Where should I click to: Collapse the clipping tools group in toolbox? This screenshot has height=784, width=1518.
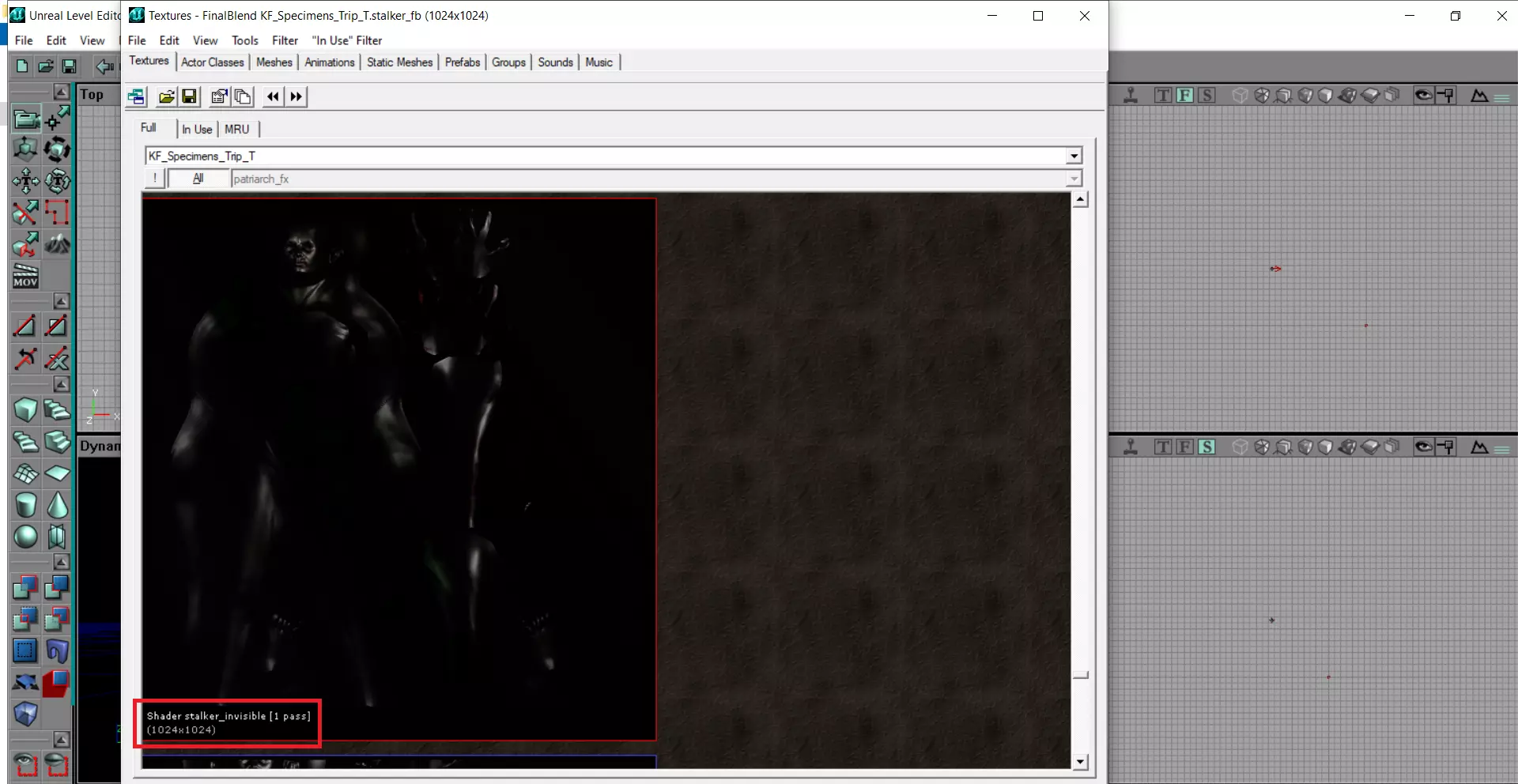(61, 301)
